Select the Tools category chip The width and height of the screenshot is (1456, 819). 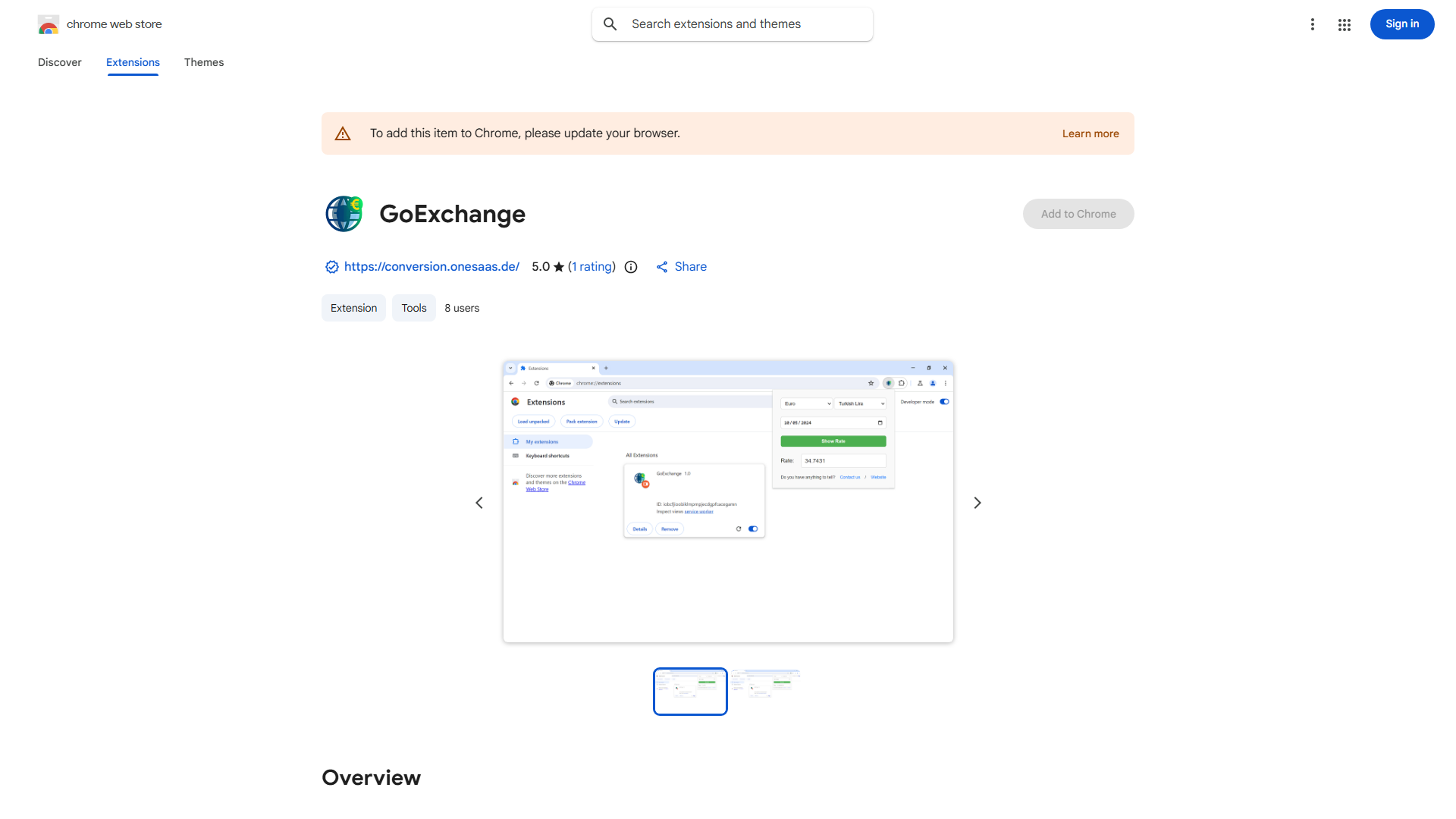pyautogui.click(x=413, y=308)
